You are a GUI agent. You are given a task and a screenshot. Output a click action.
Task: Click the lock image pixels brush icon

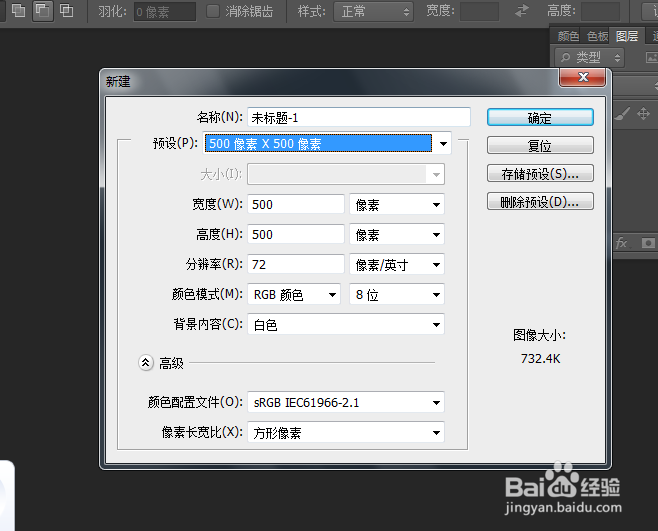point(622,114)
